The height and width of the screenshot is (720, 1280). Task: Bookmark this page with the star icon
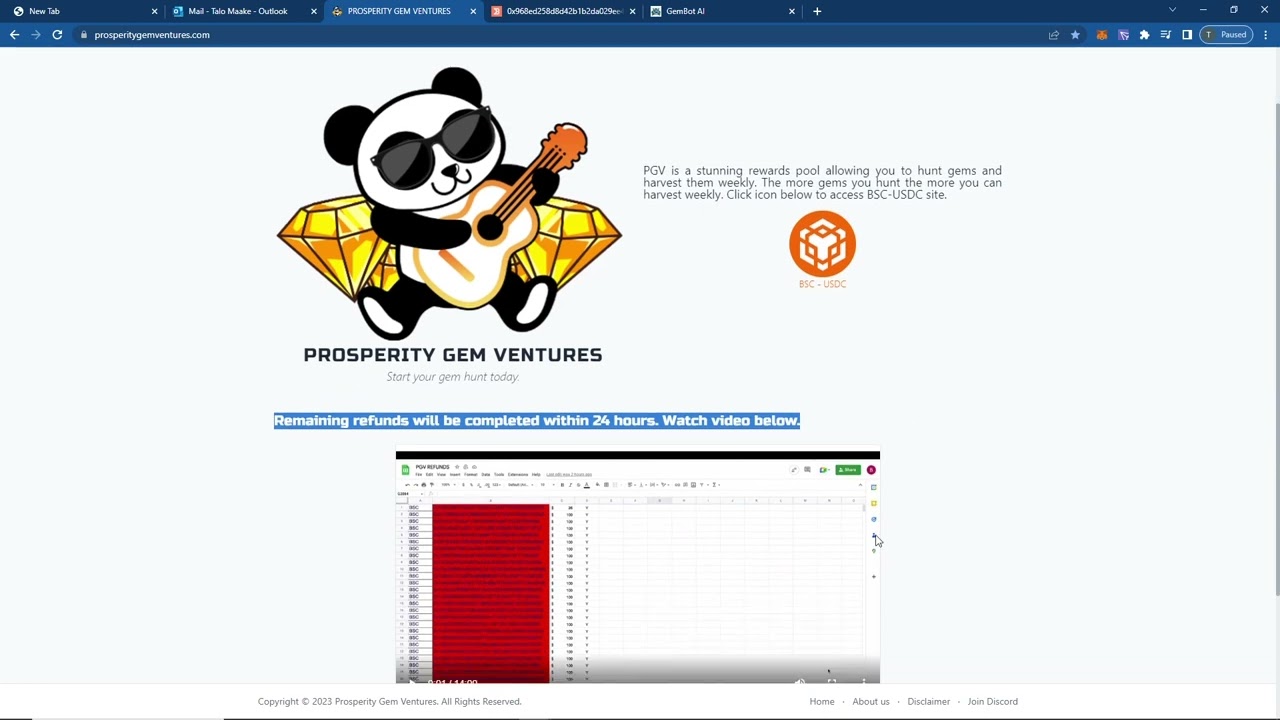click(1075, 35)
